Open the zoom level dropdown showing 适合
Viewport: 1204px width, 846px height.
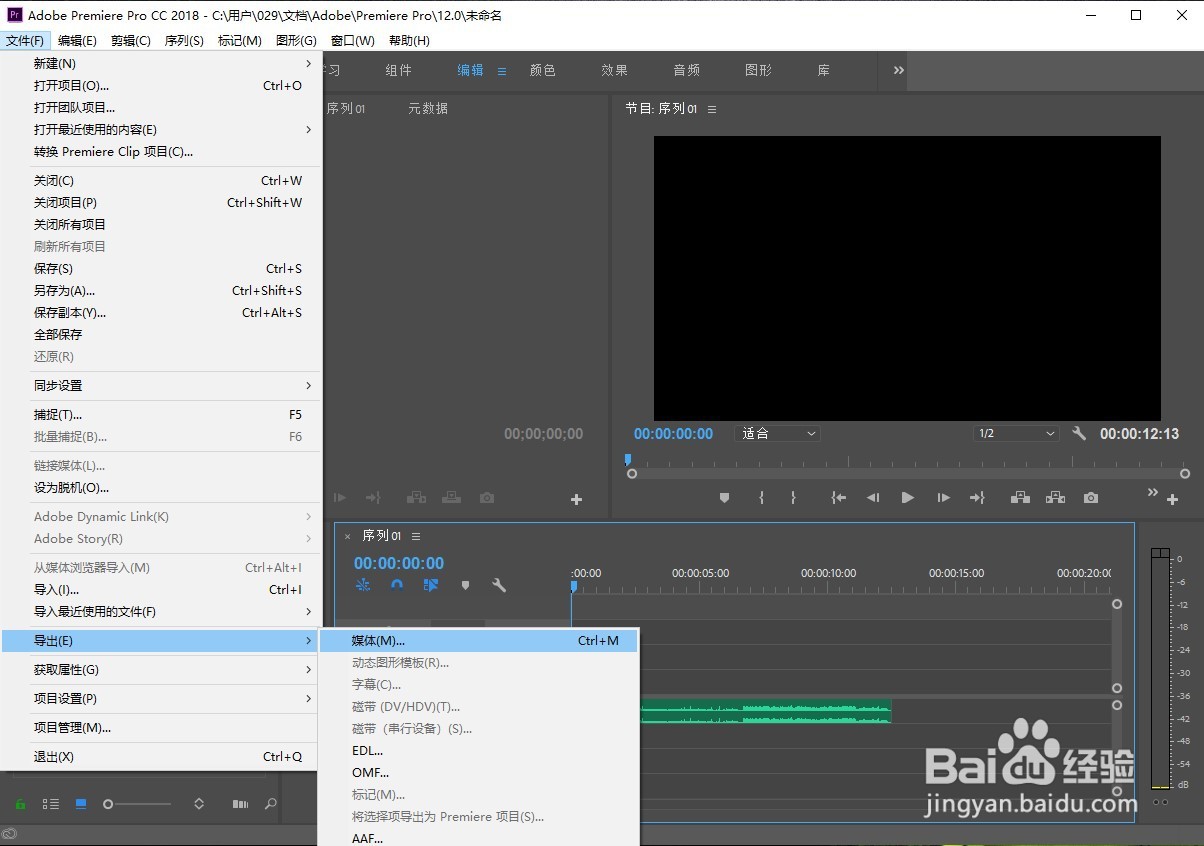pos(779,433)
